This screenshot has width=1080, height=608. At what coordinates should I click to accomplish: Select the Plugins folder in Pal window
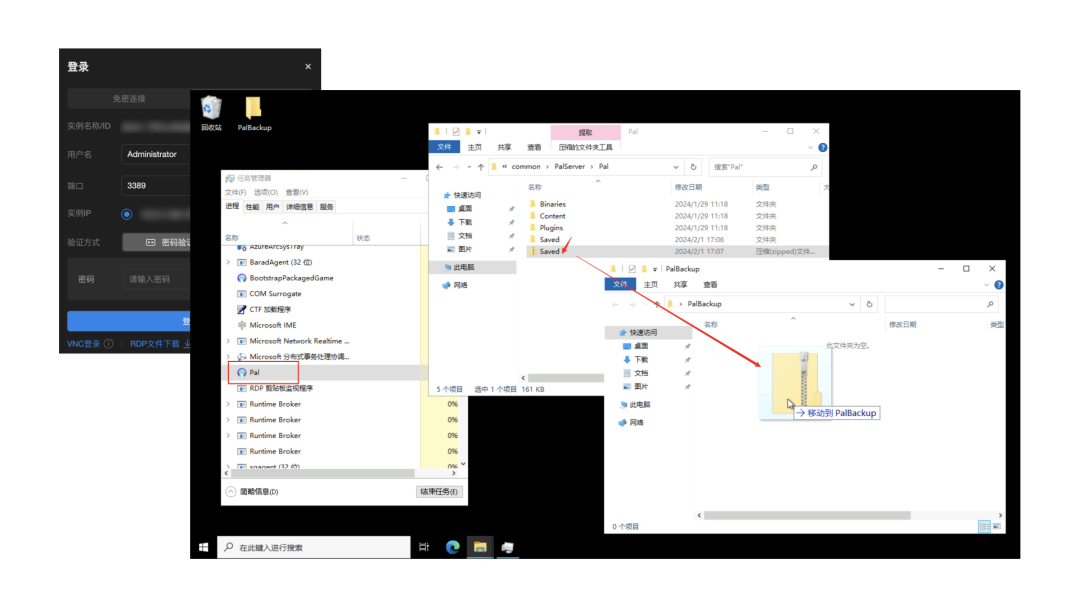pyautogui.click(x=551, y=228)
